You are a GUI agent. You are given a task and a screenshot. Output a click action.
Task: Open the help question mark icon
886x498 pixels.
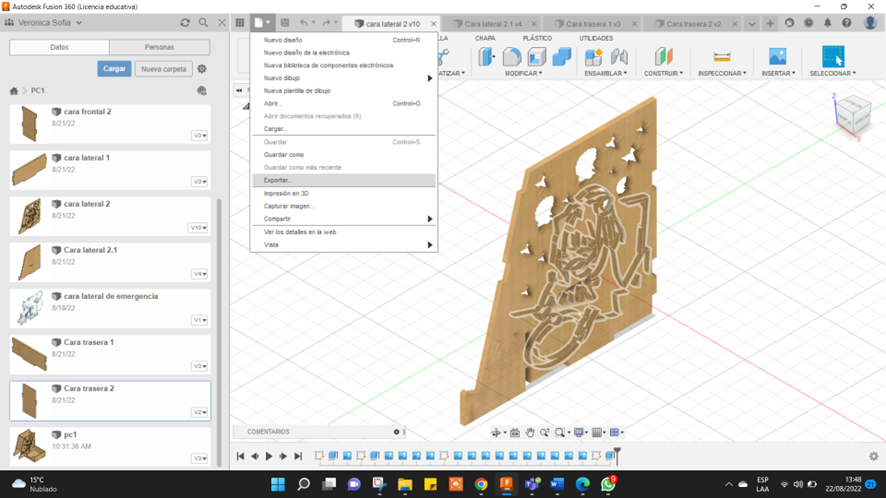point(846,23)
